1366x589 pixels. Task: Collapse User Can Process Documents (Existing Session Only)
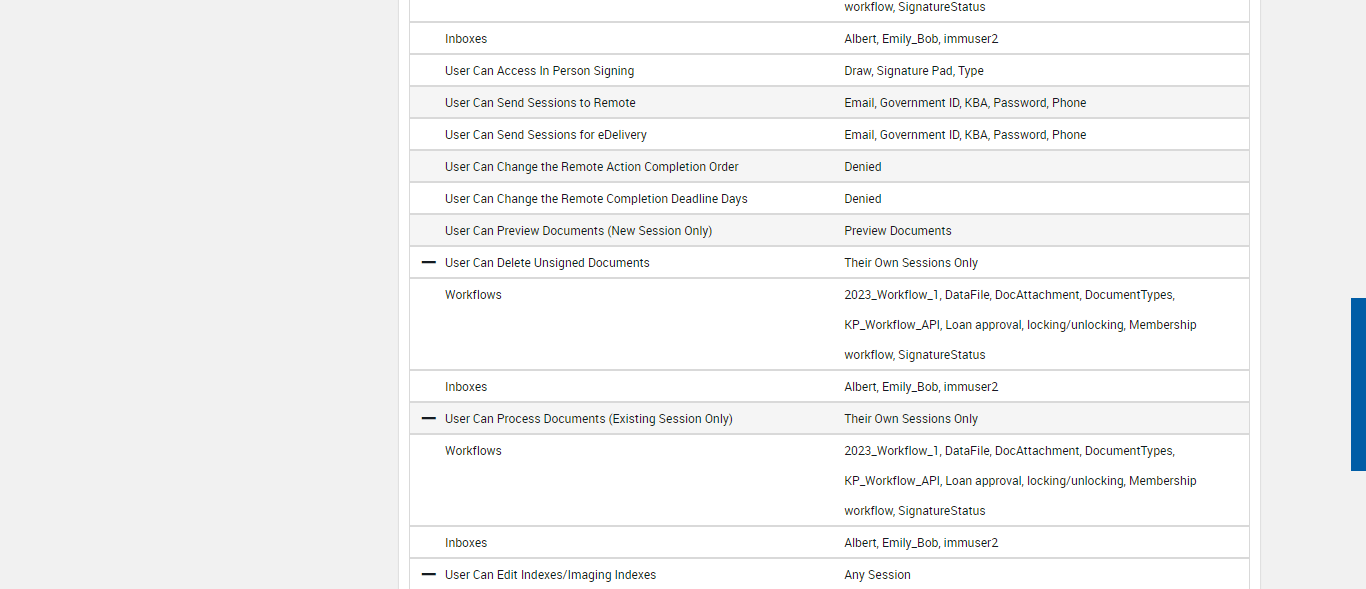pos(429,418)
